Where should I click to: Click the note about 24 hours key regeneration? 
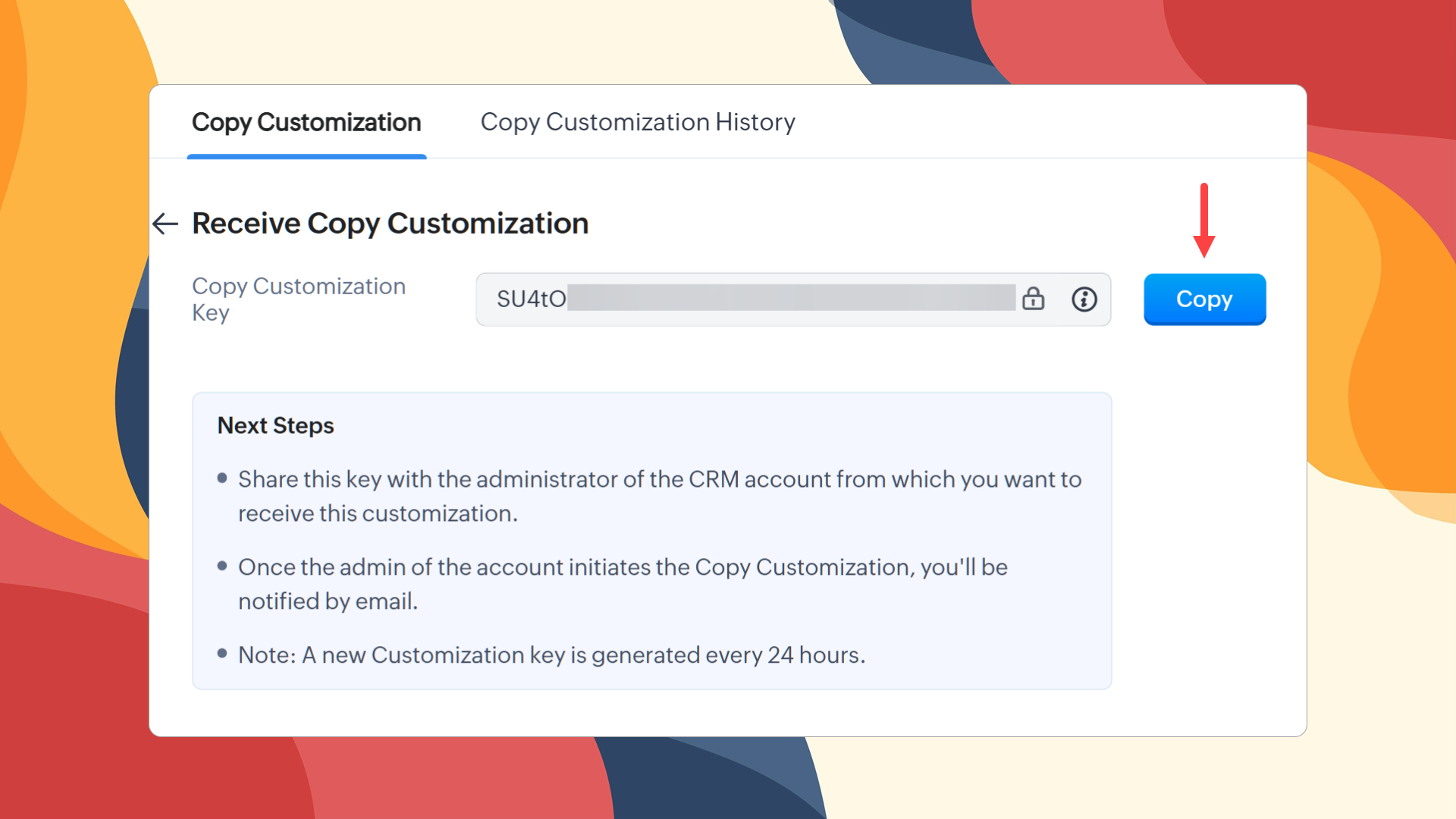551,654
